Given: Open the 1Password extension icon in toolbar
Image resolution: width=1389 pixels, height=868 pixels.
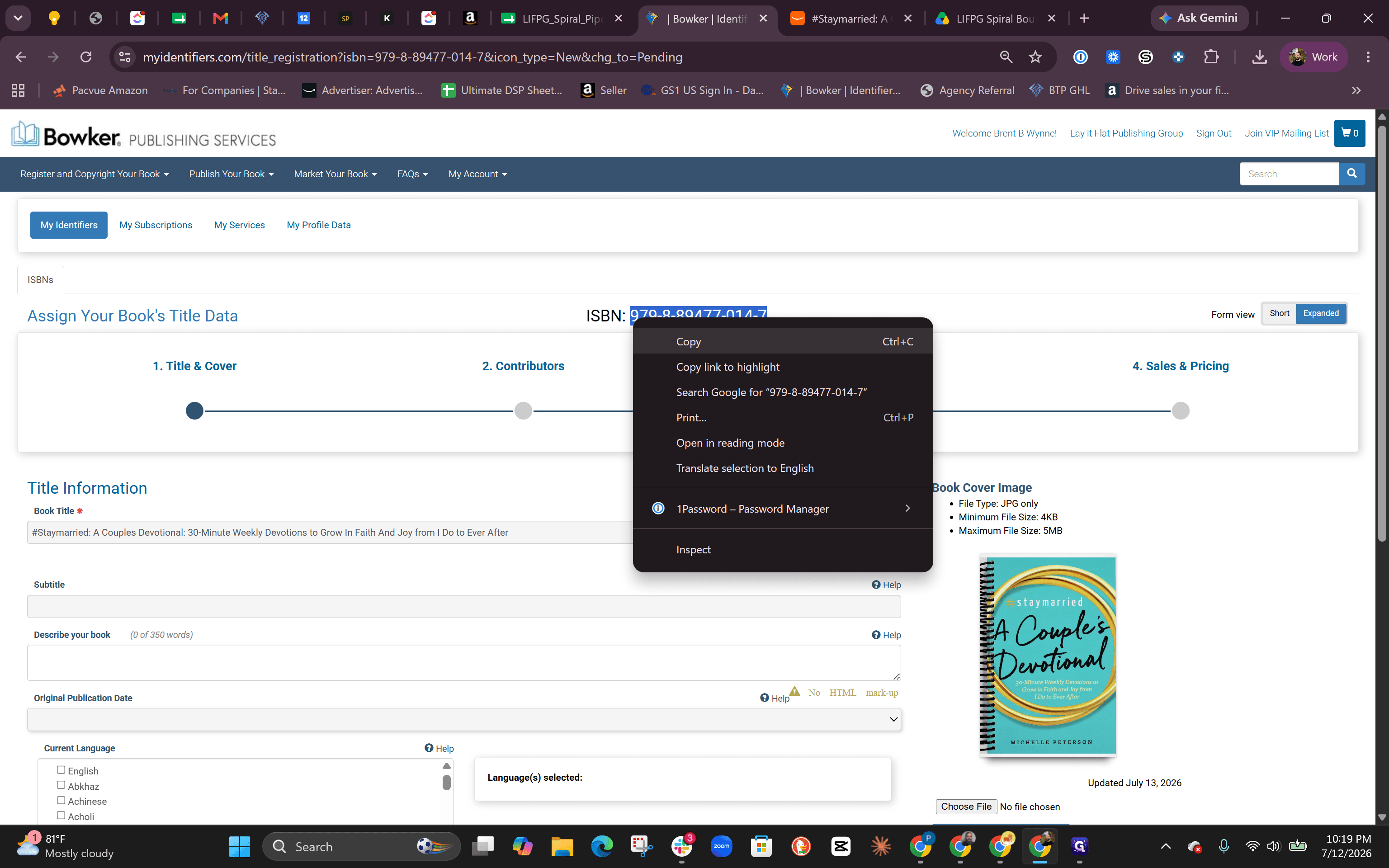Looking at the screenshot, I should [x=1080, y=57].
